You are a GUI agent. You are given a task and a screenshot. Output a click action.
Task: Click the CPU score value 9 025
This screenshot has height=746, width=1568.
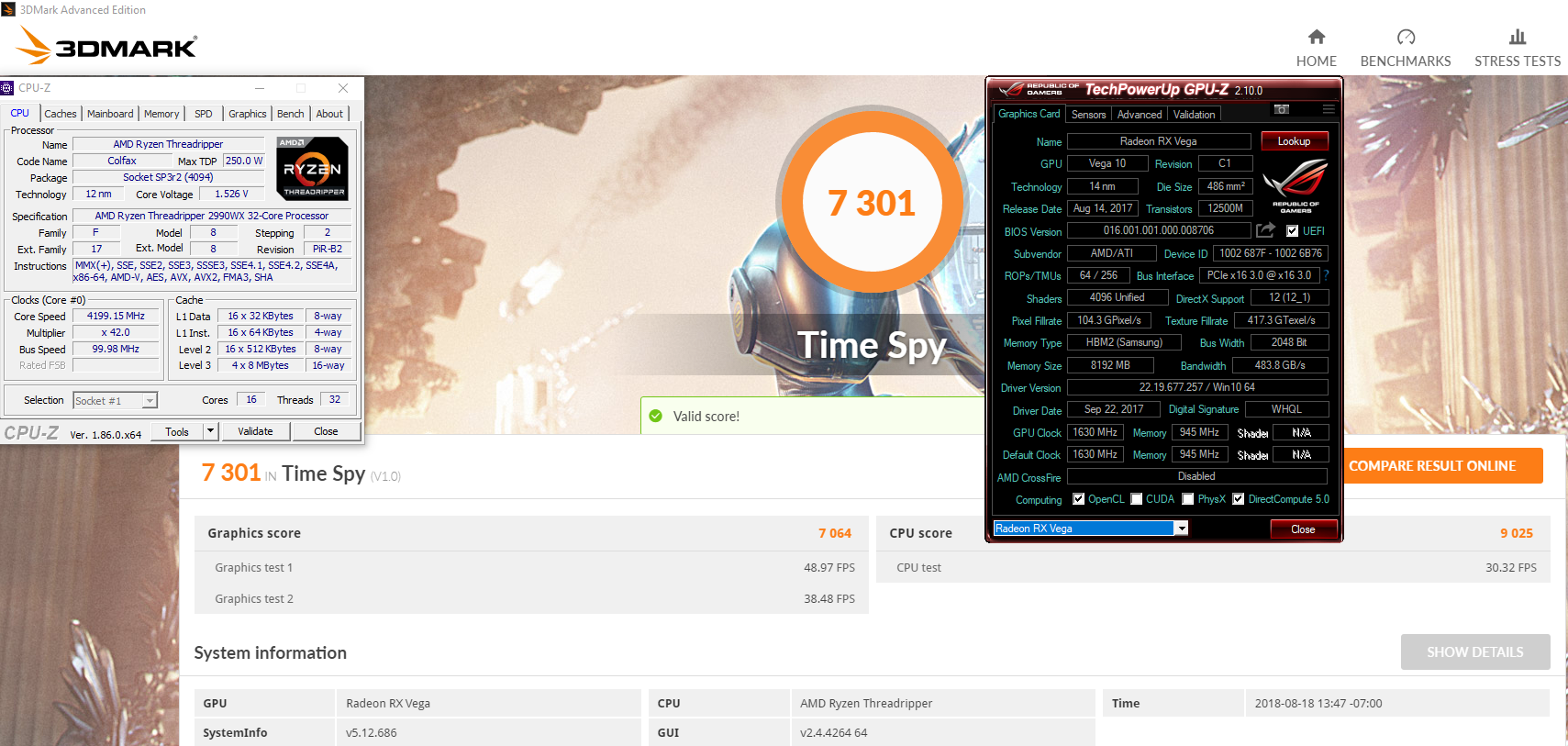[1517, 533]
